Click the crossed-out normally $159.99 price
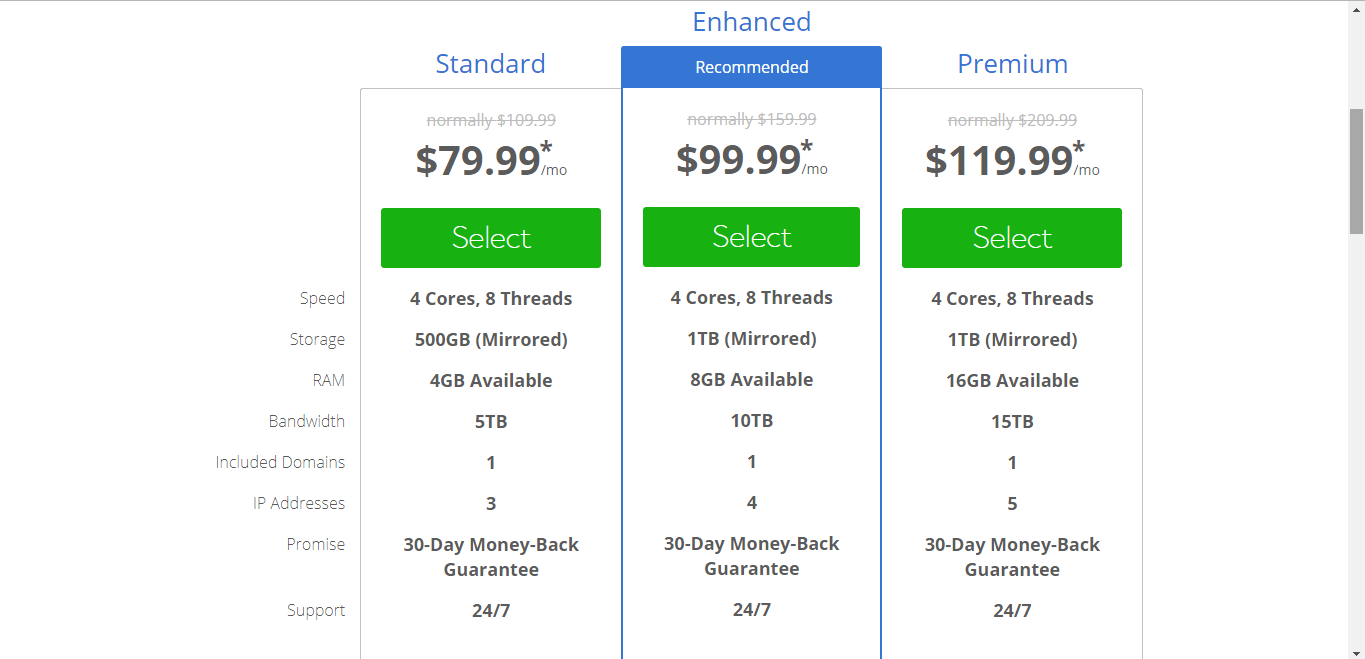1365x659 pixels. (751, 119)
